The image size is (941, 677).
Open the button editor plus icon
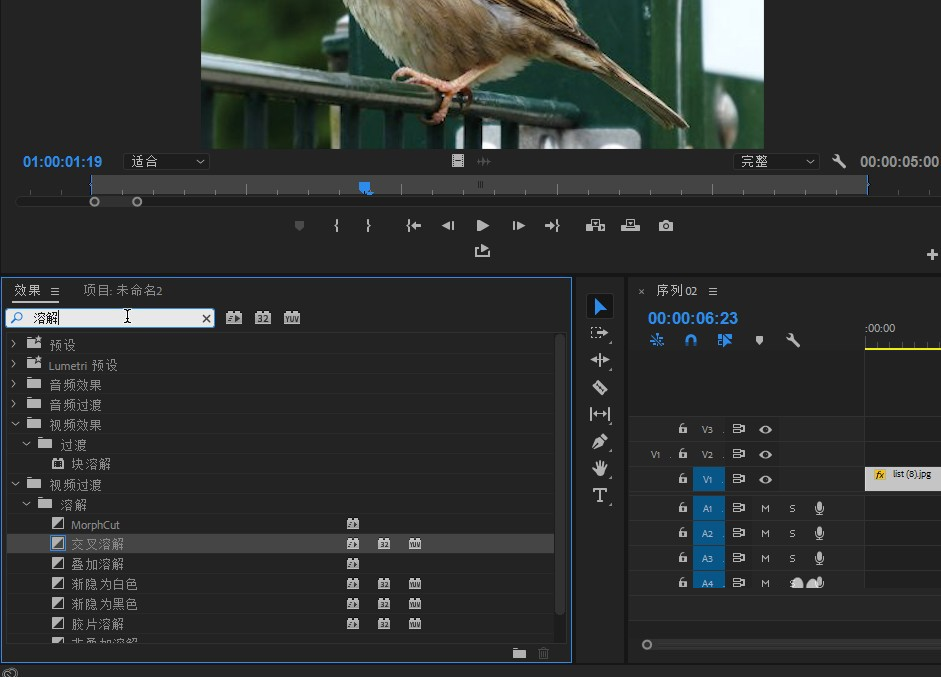[x=932, y=254]
